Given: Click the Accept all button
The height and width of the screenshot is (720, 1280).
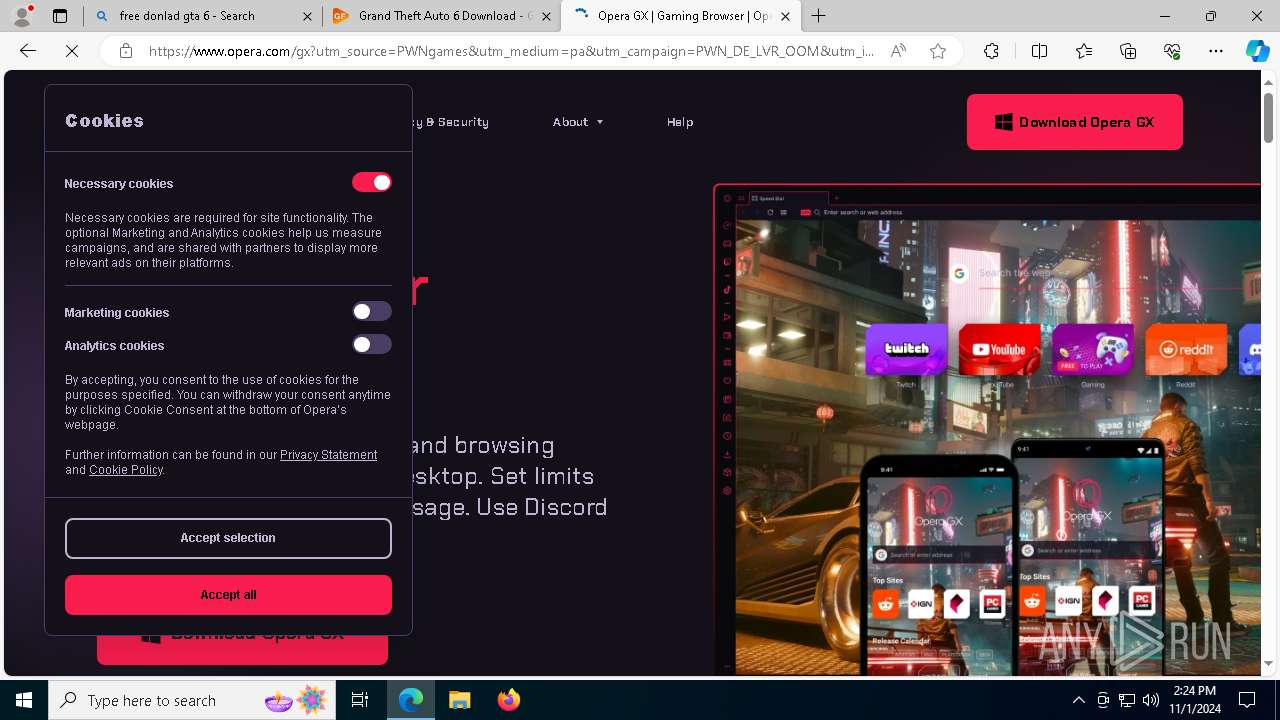Looking at the screenshot, I should click(228, 595).
